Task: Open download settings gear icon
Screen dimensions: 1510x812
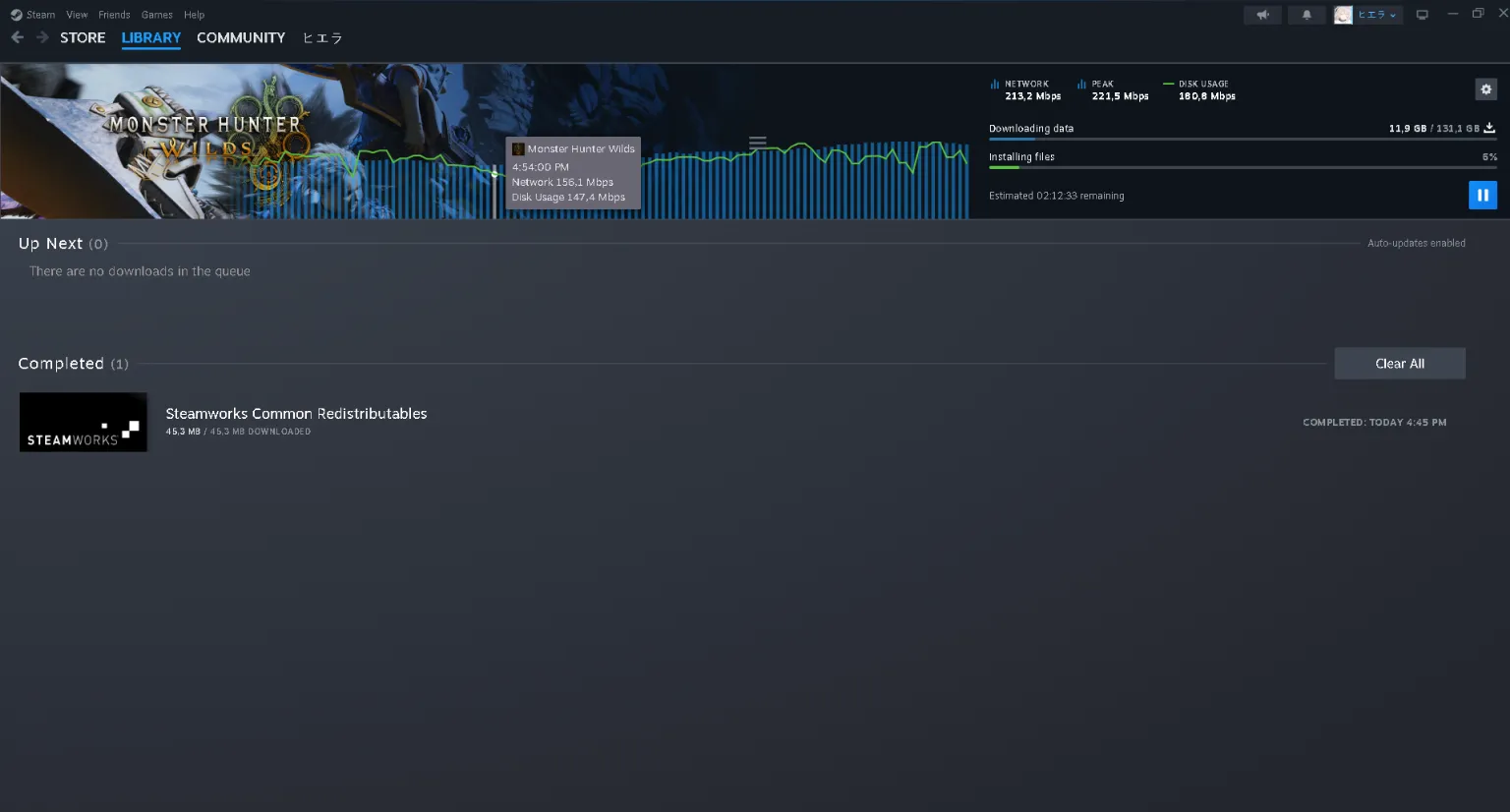Action: point(1485,89)
